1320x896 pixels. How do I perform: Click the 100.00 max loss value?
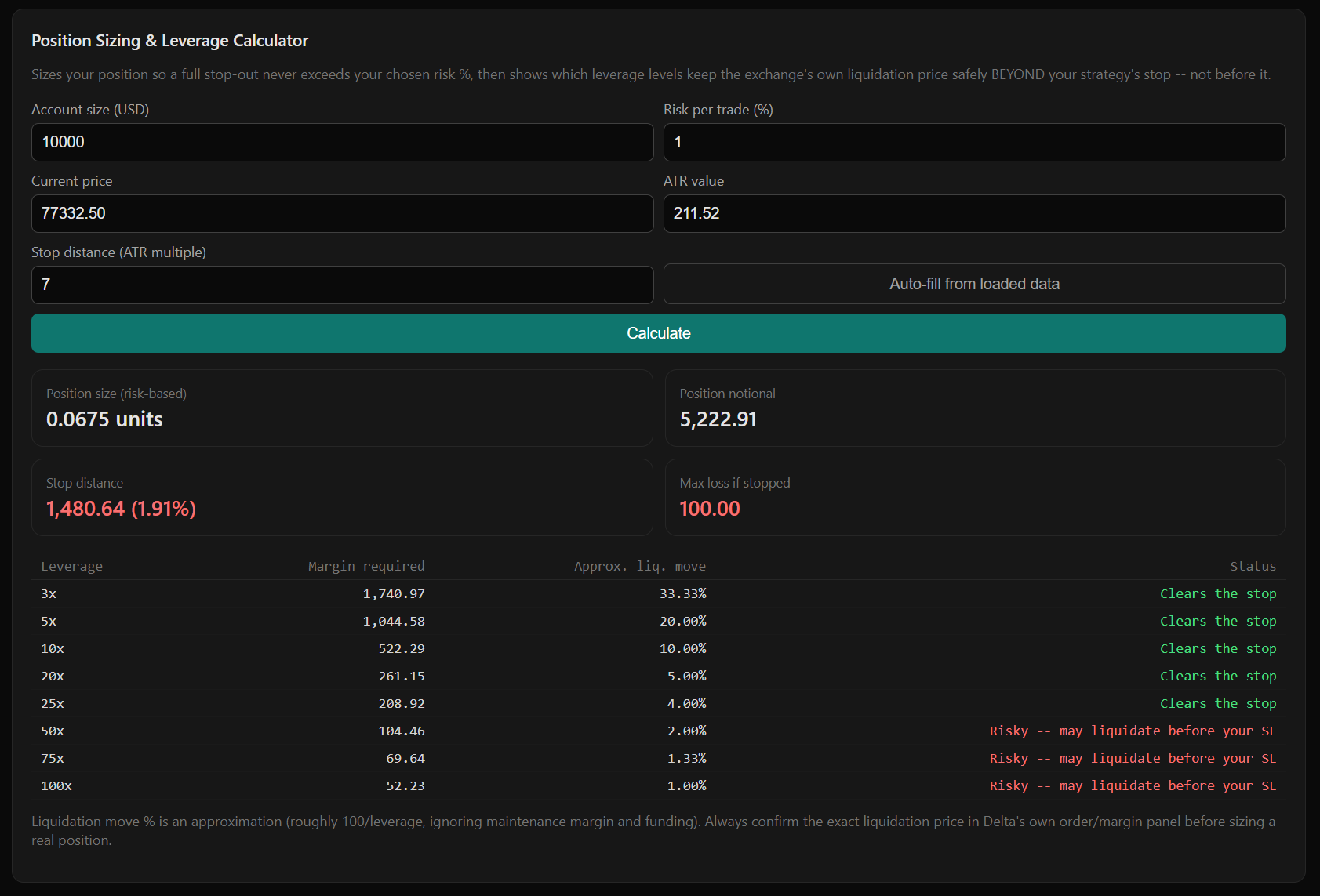click(x=710, y=509)
